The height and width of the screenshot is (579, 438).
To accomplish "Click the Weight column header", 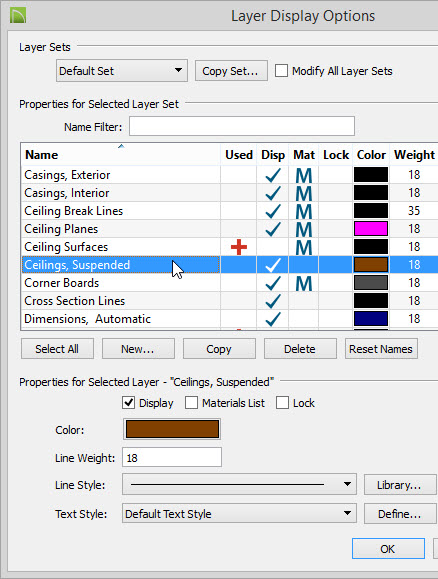I will point(414,154).
